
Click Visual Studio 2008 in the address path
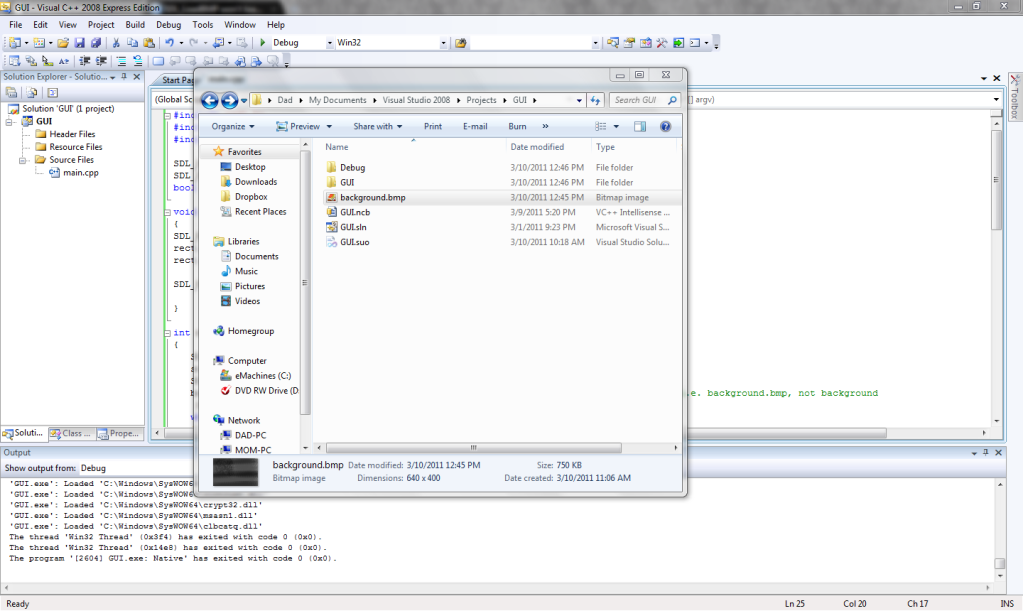tap(416, 100)
